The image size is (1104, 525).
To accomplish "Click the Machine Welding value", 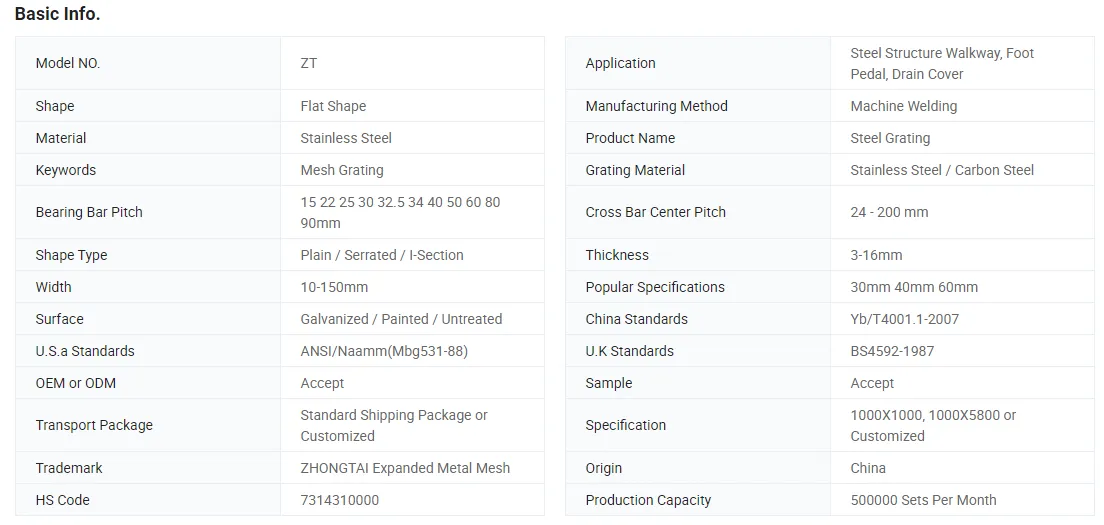I will click(903, 106).
